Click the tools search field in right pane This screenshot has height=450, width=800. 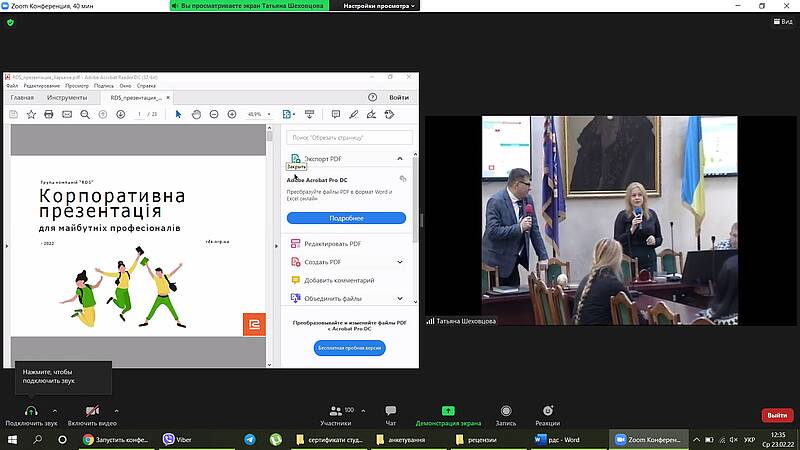[349, 137]
